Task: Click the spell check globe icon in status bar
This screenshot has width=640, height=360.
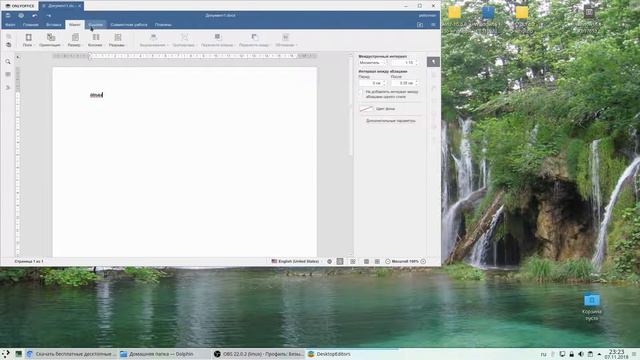Action: pos(329,261)
